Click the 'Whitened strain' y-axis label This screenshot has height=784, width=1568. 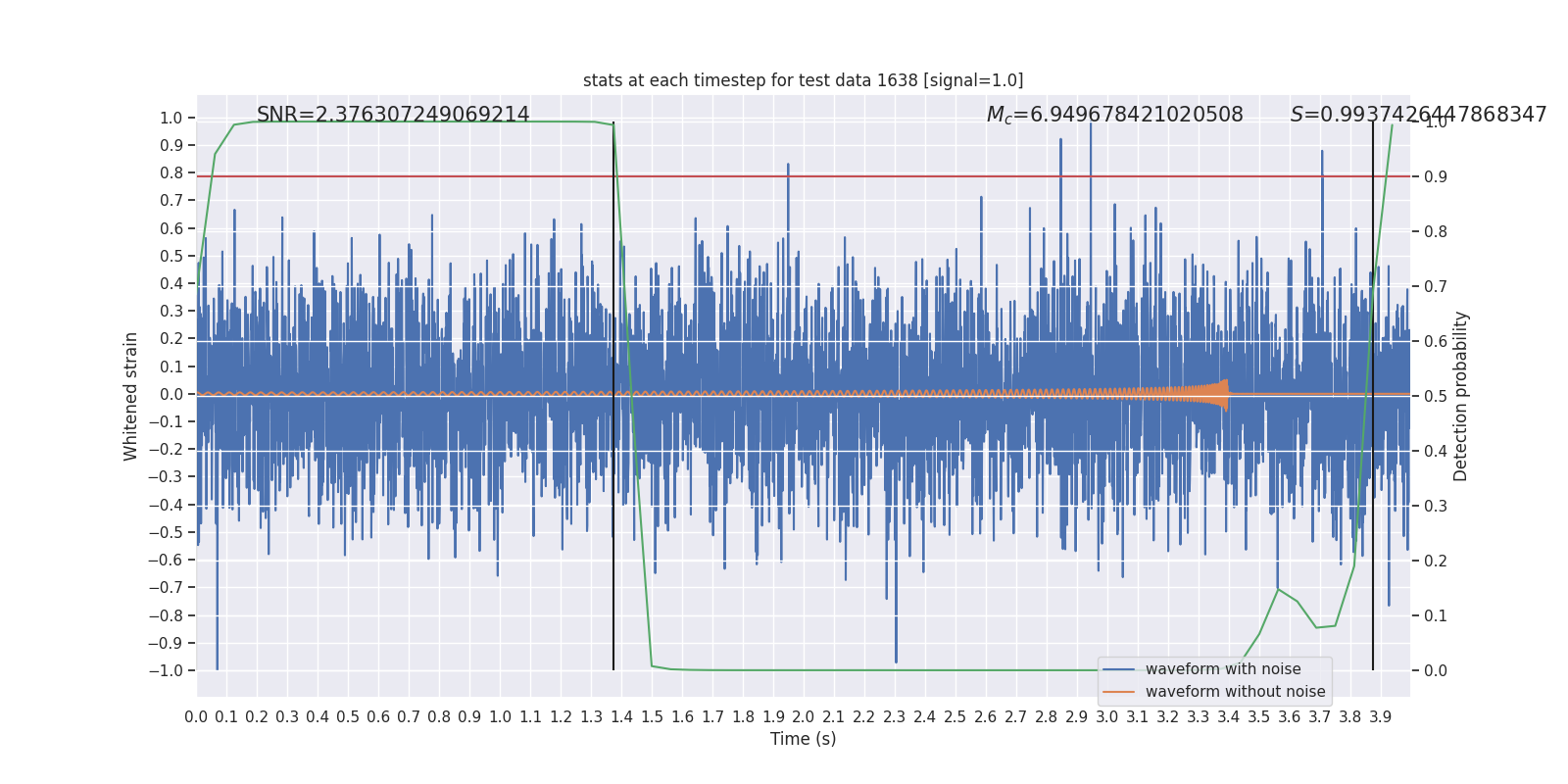click(130, 396)
